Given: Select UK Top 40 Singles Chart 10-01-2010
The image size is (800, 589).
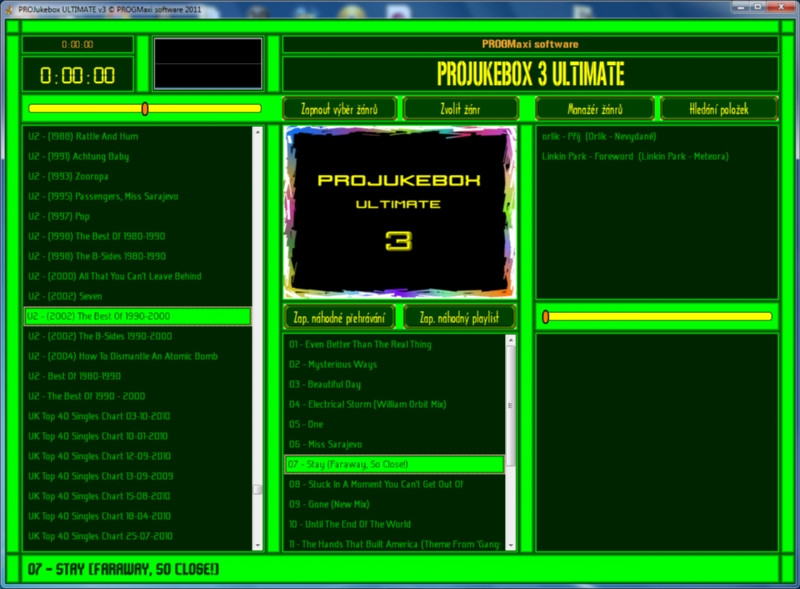Looking at the screenshot, I should point(137,436).
